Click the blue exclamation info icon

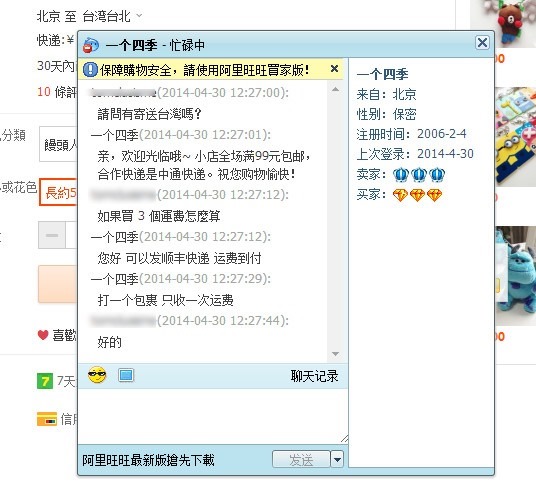[x=91, y=70]
